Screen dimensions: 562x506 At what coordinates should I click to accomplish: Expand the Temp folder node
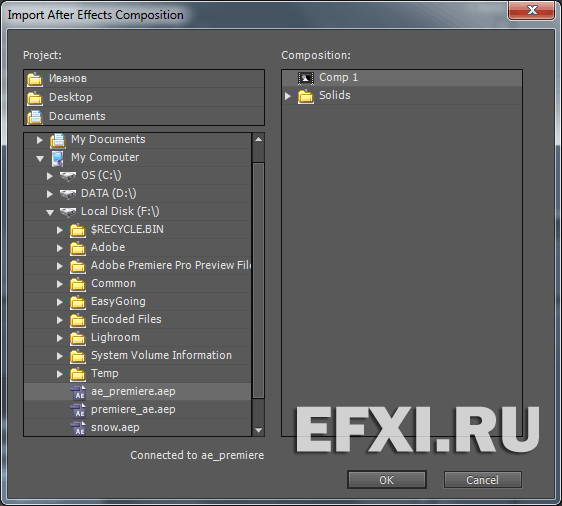pos(60,374)
